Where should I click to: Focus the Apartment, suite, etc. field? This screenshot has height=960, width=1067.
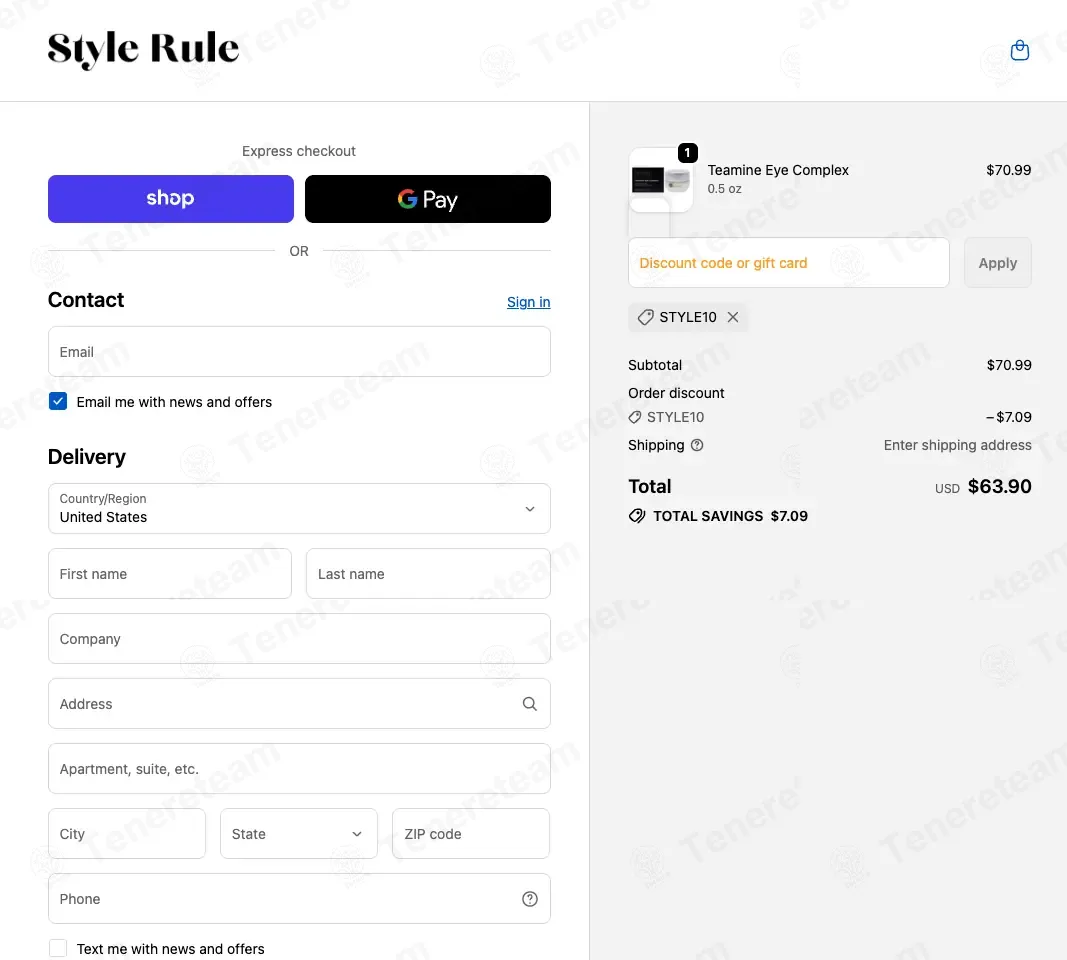pos(299,769)
